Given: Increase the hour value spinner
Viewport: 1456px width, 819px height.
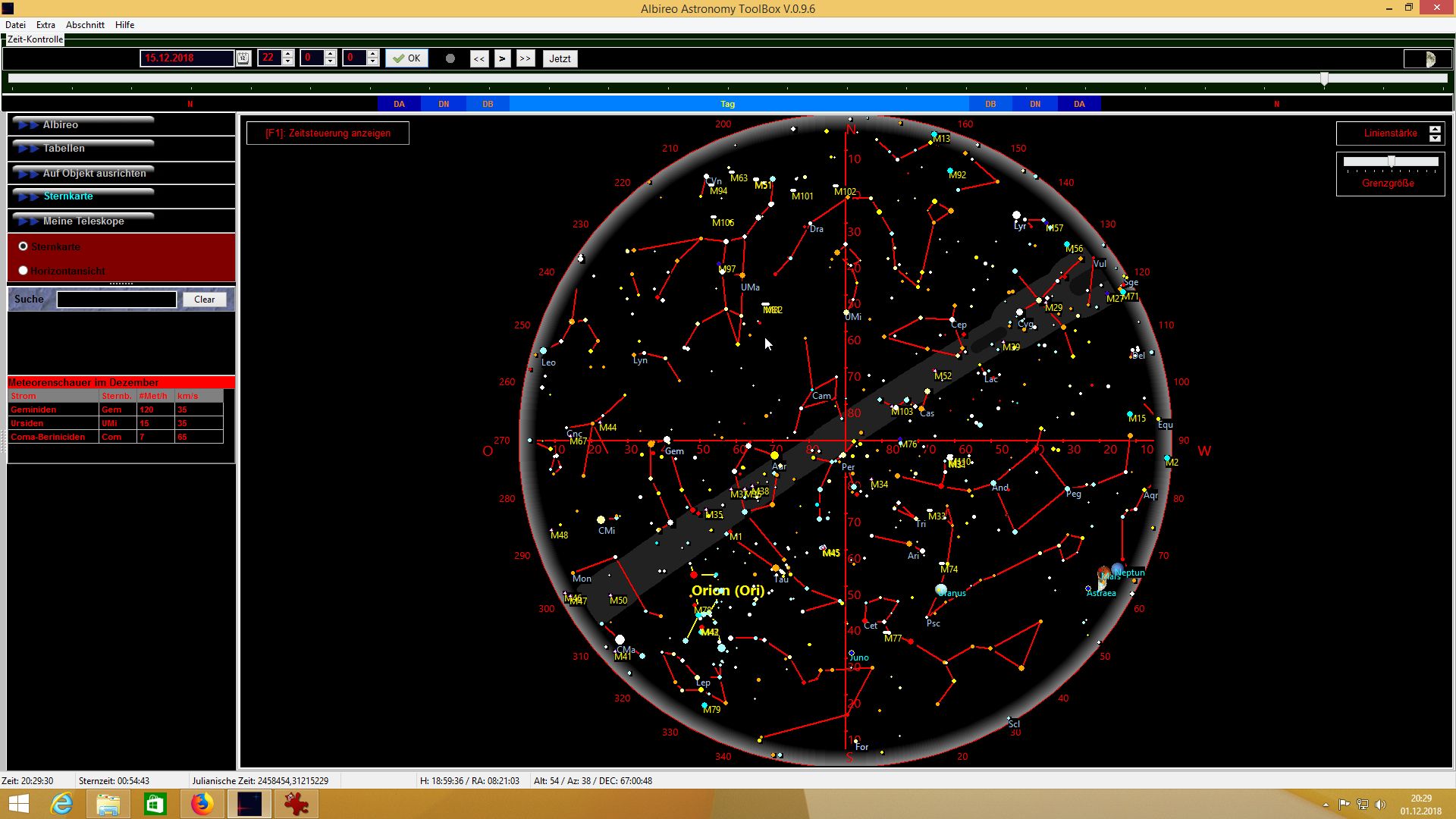Looking at the screenshot, I should (288, 54).
